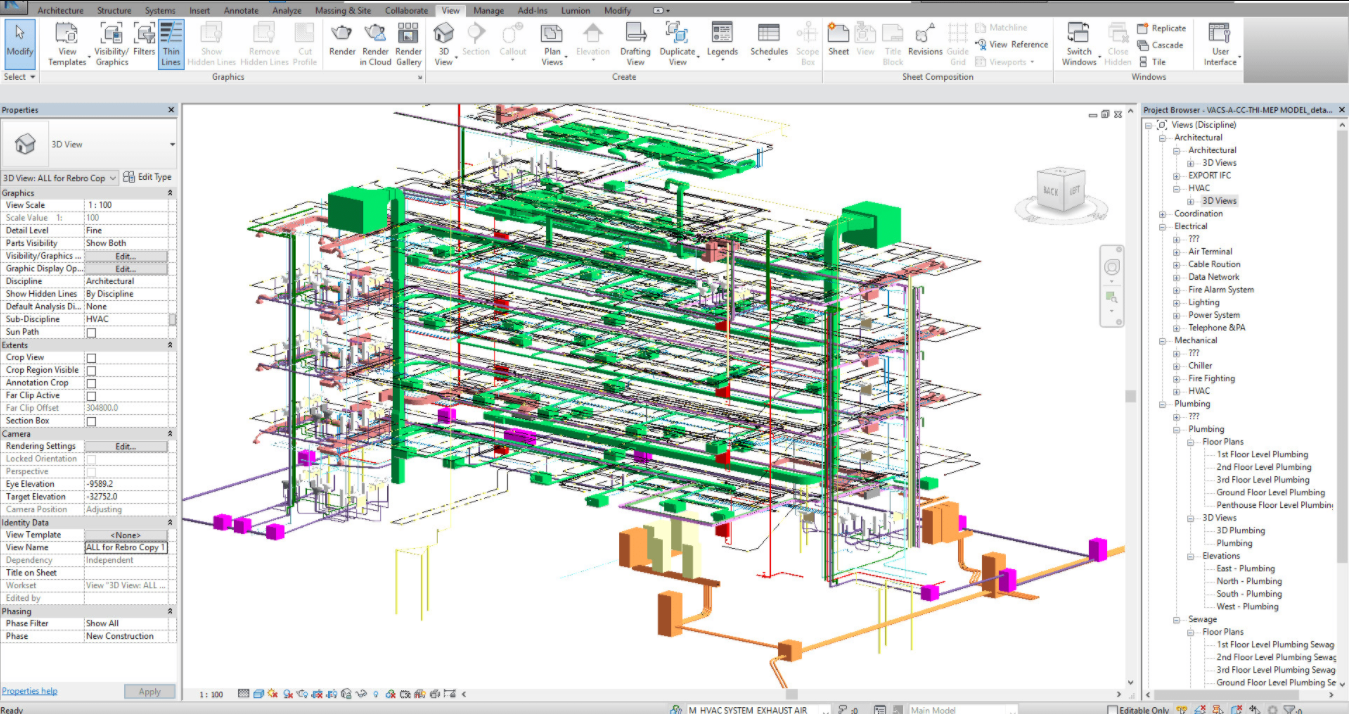The width and height of the screenshot is (1349, 714).
Task: Enable the Crop View checkbox
Action: pyautogui.click(x=91, y=357)
